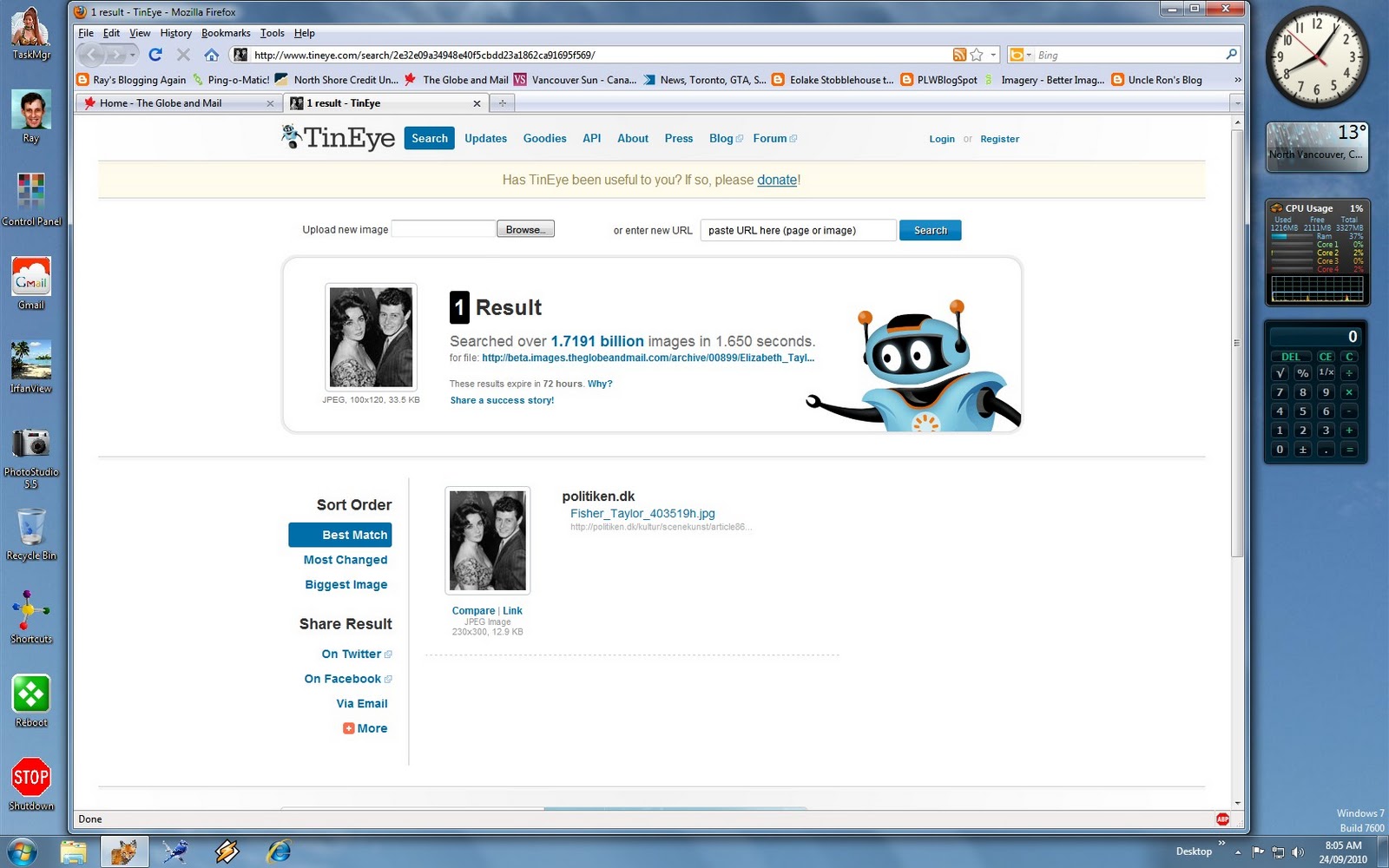The height and width of the screenshot is (868, 1389).
Task: Select the Most Changed sort order
Action: [x=345, y=560]
